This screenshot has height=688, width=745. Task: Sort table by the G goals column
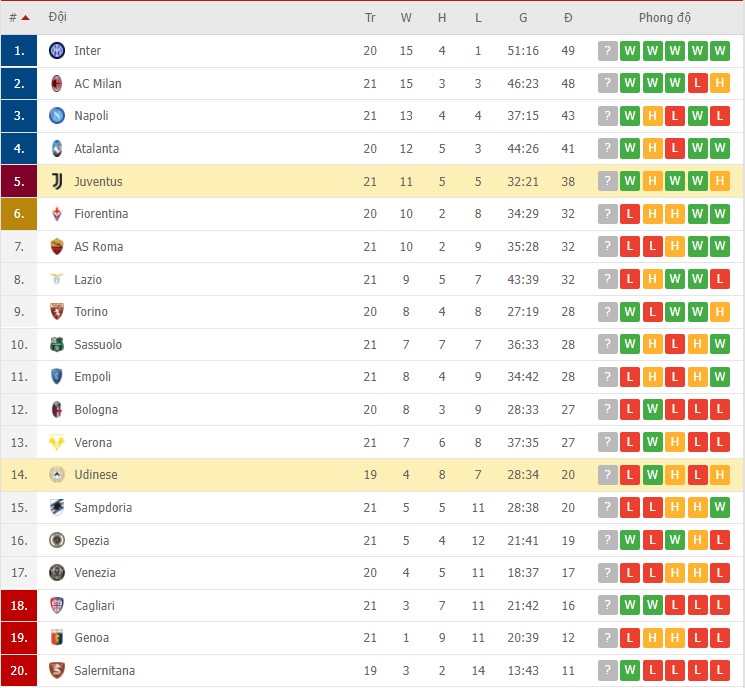click(x=523, y=17)
